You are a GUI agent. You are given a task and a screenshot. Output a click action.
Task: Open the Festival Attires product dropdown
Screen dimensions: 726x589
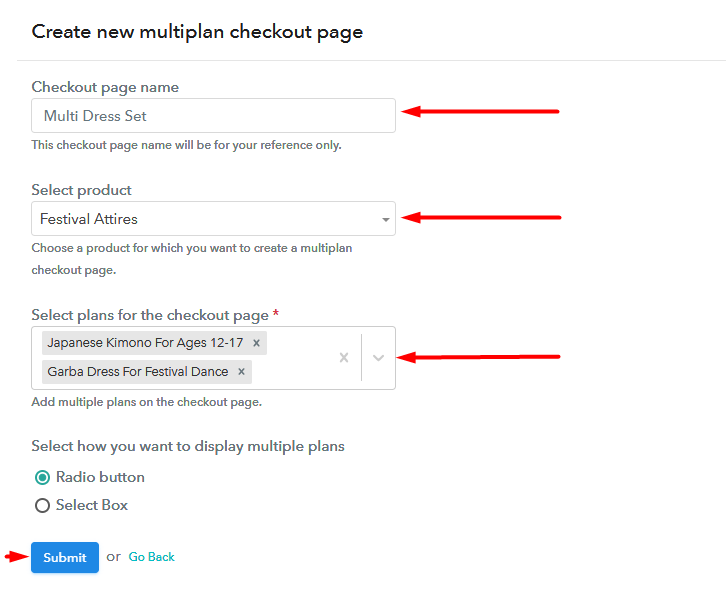[x=213, y=219]
